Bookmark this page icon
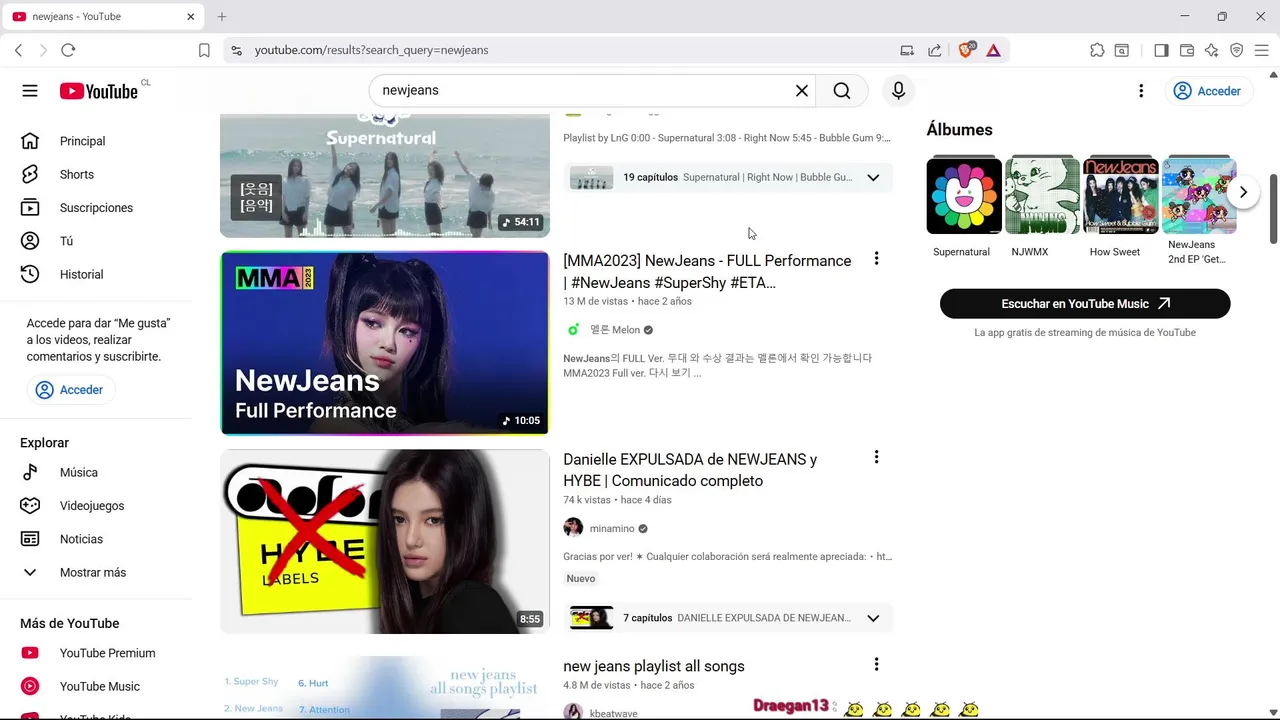Viewport: 1280px width, 720px height. [204, 50]
